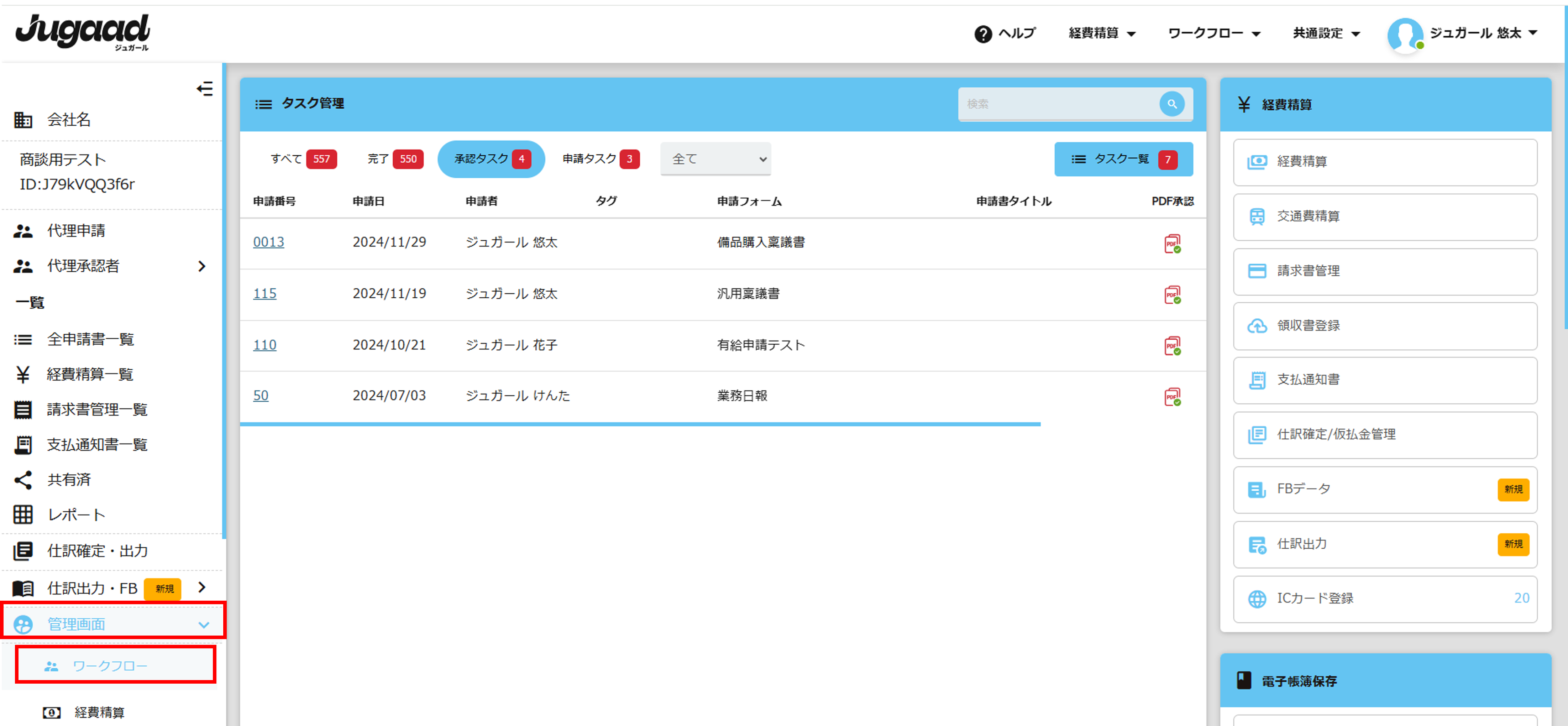Screen dimensions: 1568x726
Task: Open the 全て filter dropdown
Action: click(x=715, y=159)
